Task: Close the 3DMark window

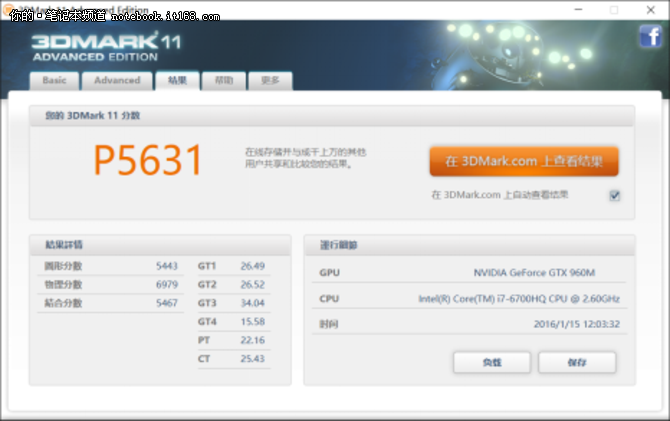Action: pyautogui.click(x=651, y=9)
